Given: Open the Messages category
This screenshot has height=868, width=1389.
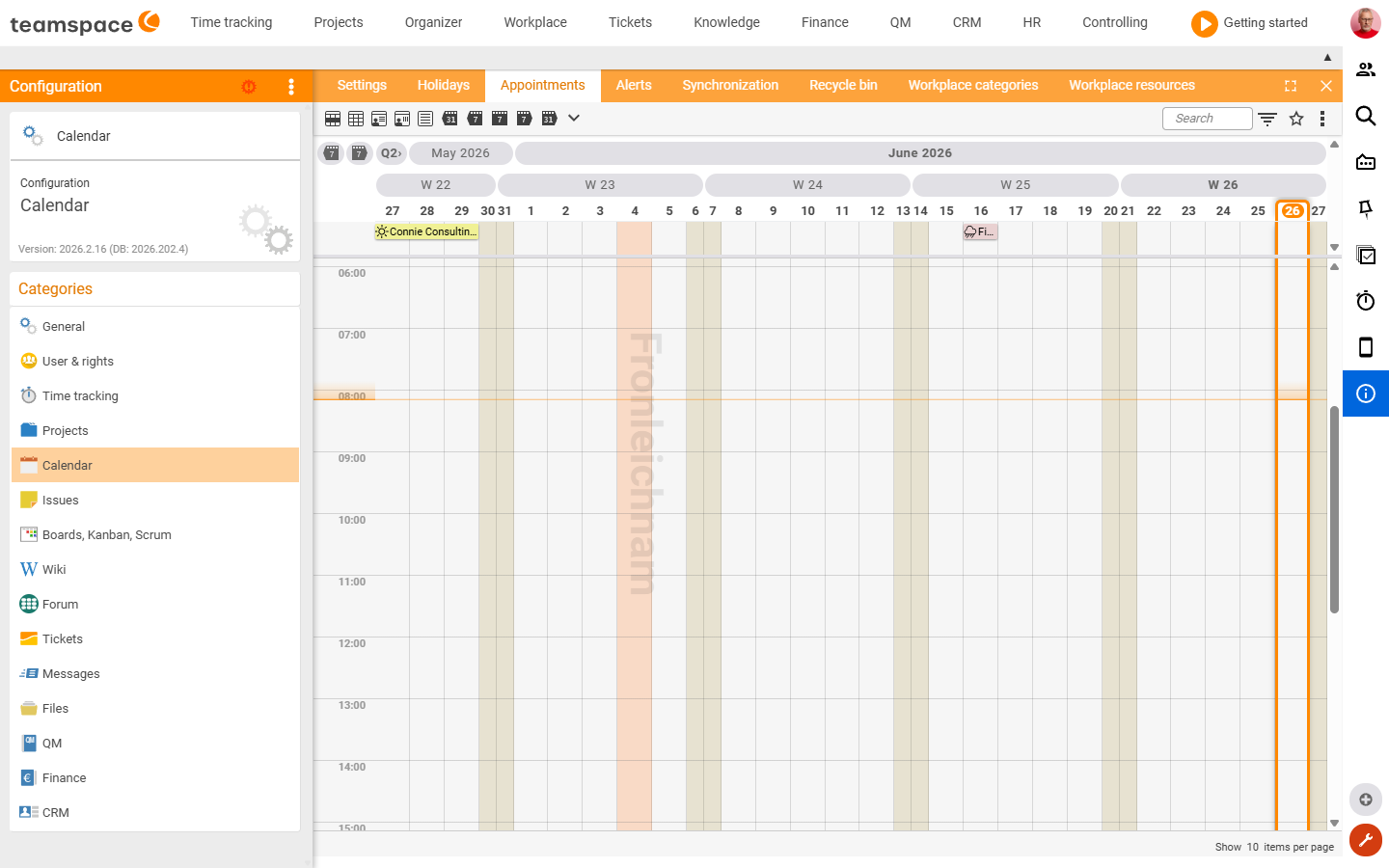Looking at the screenshot, I should [155, 673].
